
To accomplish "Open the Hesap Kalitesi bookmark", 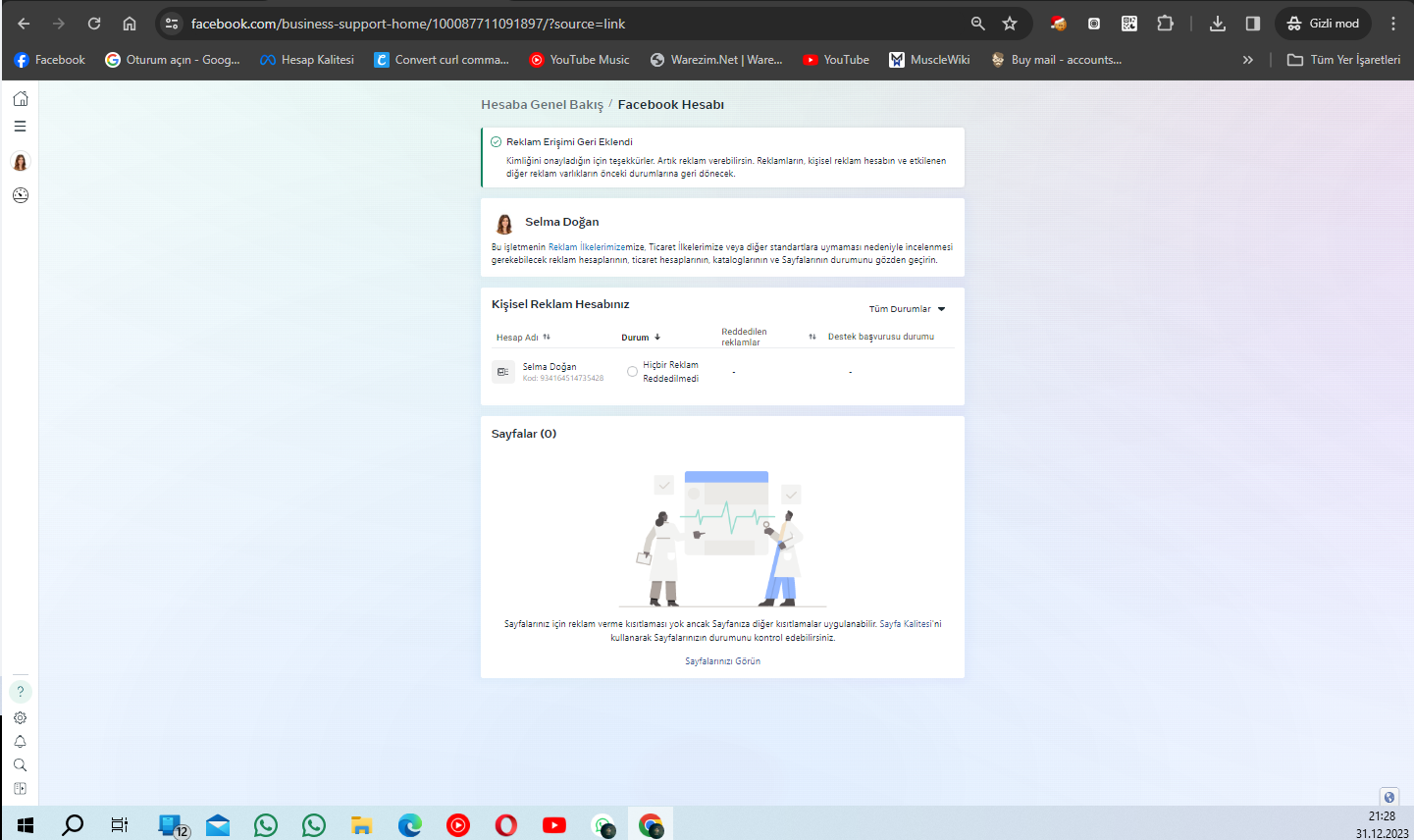I will point(307,60).
